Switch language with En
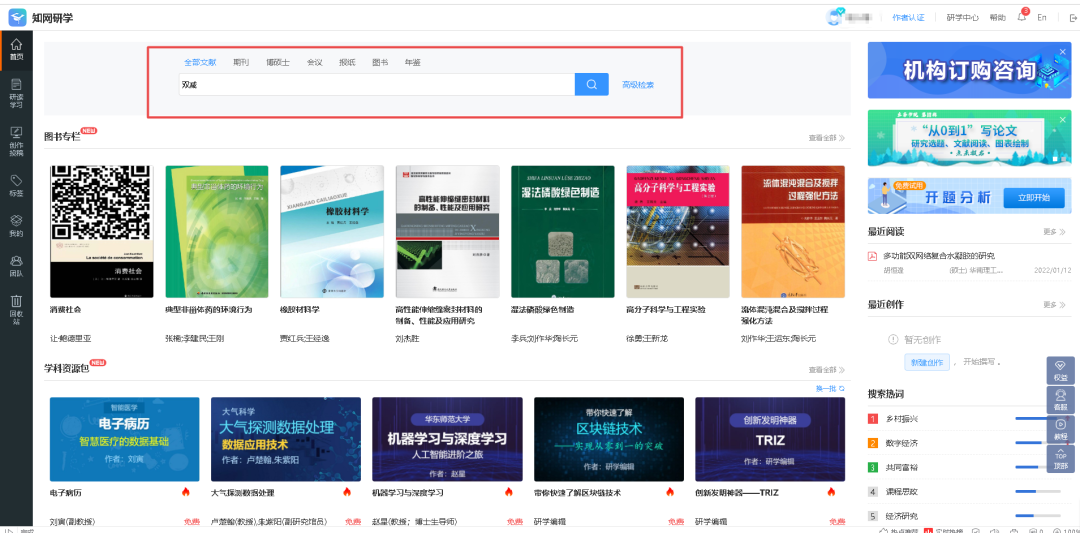 click(x=1042, y=18)
